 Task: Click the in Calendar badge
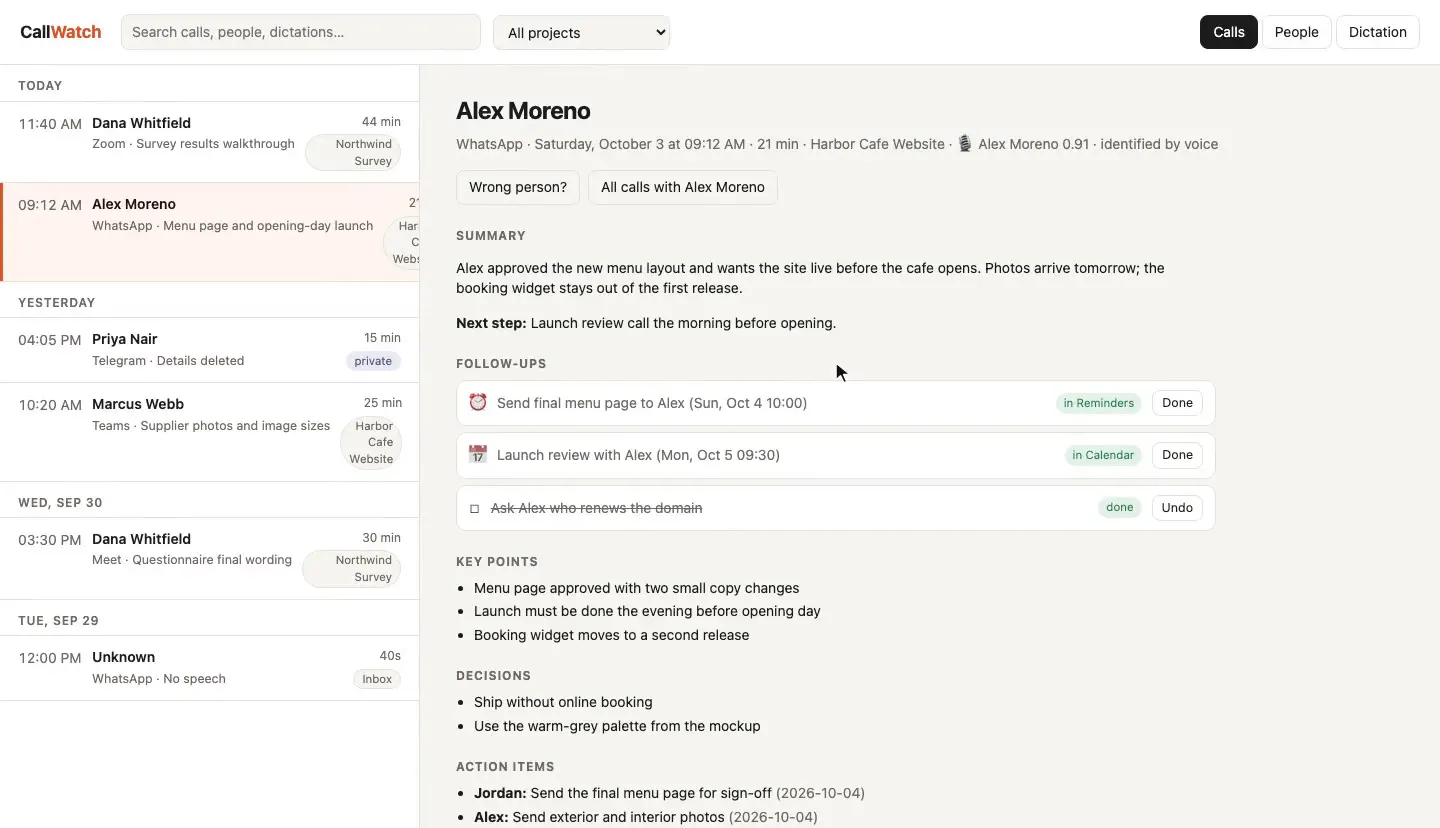[1103, 455]
